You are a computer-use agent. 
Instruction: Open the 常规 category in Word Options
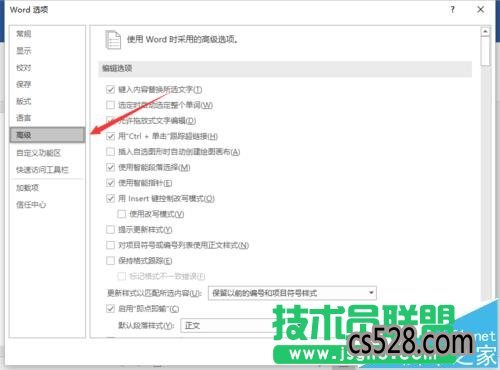(24, 34)
